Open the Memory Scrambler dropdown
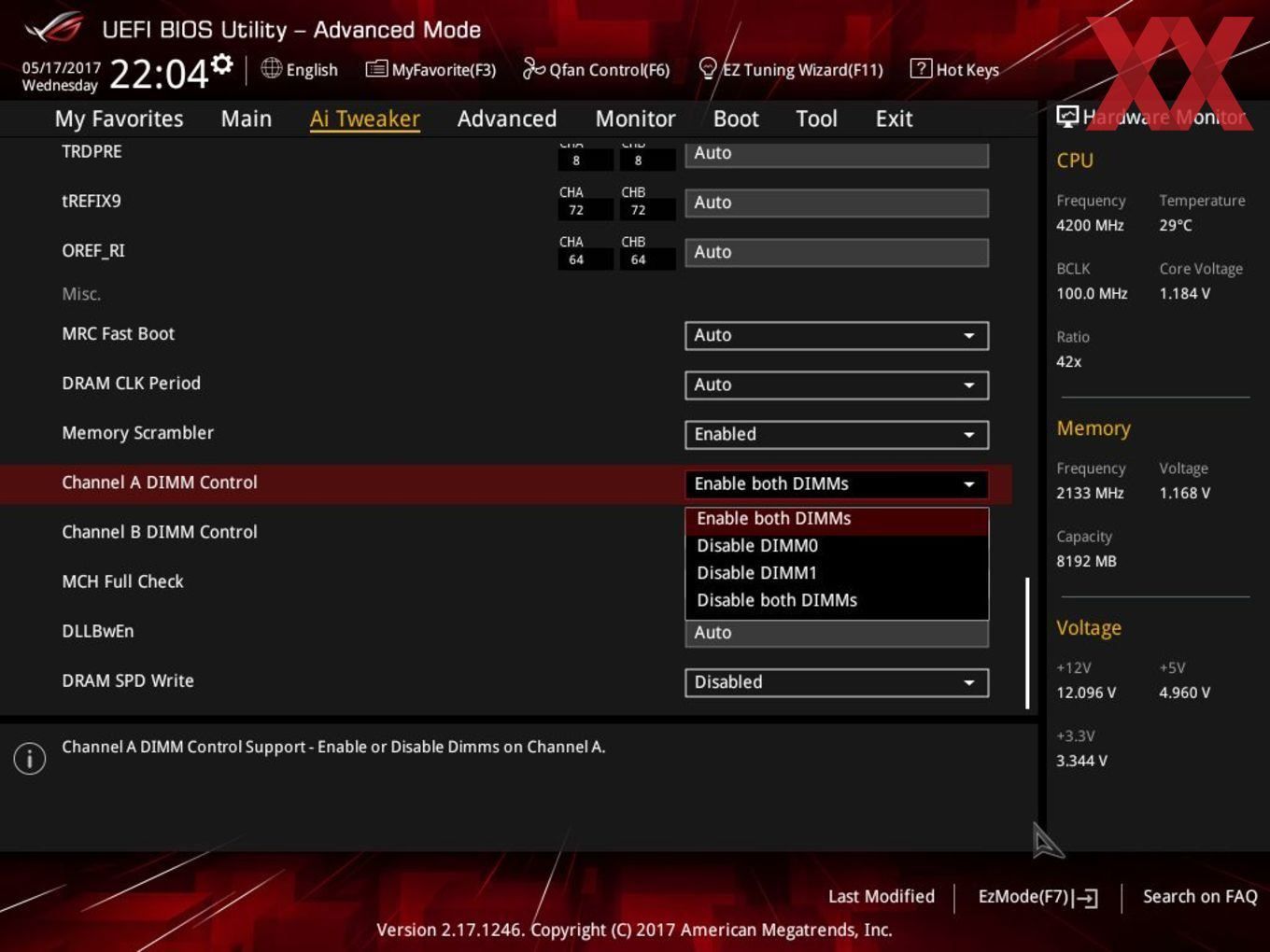 pyautogui.click(x=837, y=434)
